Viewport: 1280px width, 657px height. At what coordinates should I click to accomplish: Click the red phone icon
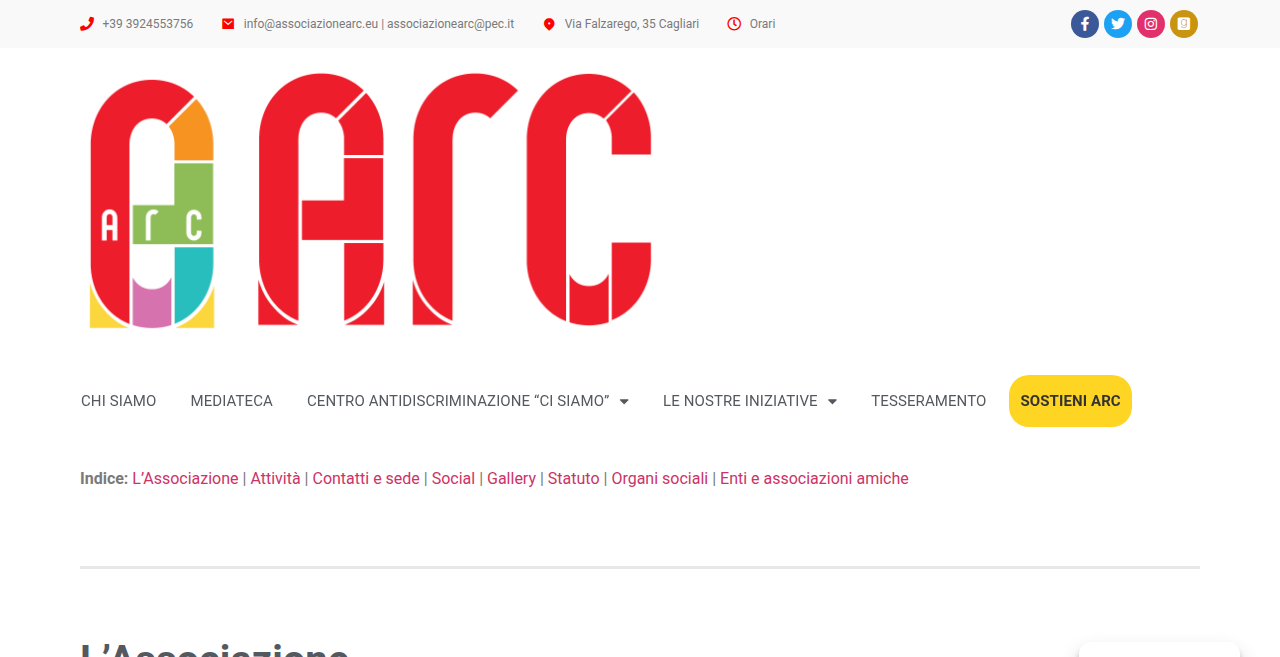[87, 24]
